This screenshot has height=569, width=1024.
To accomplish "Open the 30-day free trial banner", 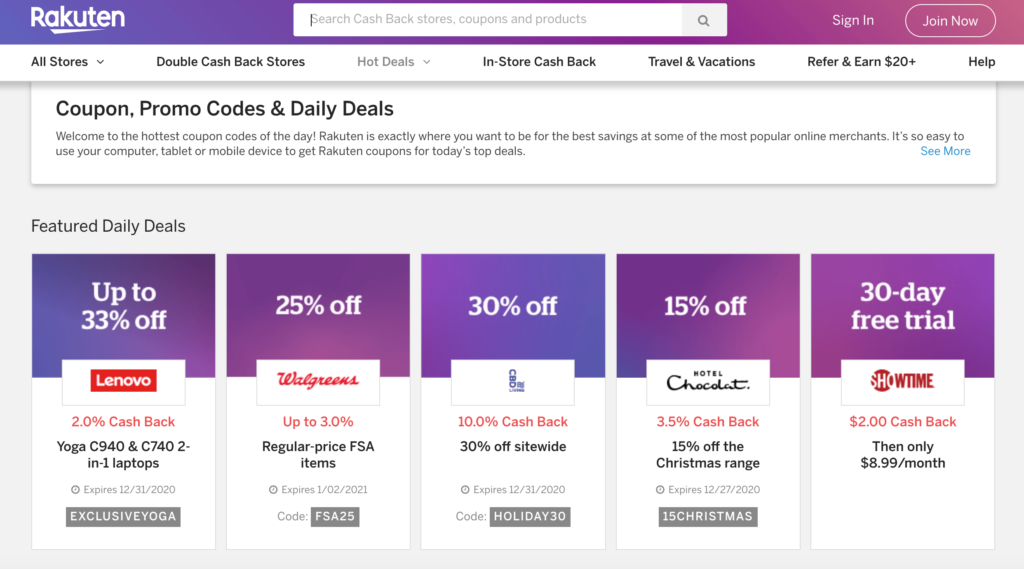I will click(902, 306).
